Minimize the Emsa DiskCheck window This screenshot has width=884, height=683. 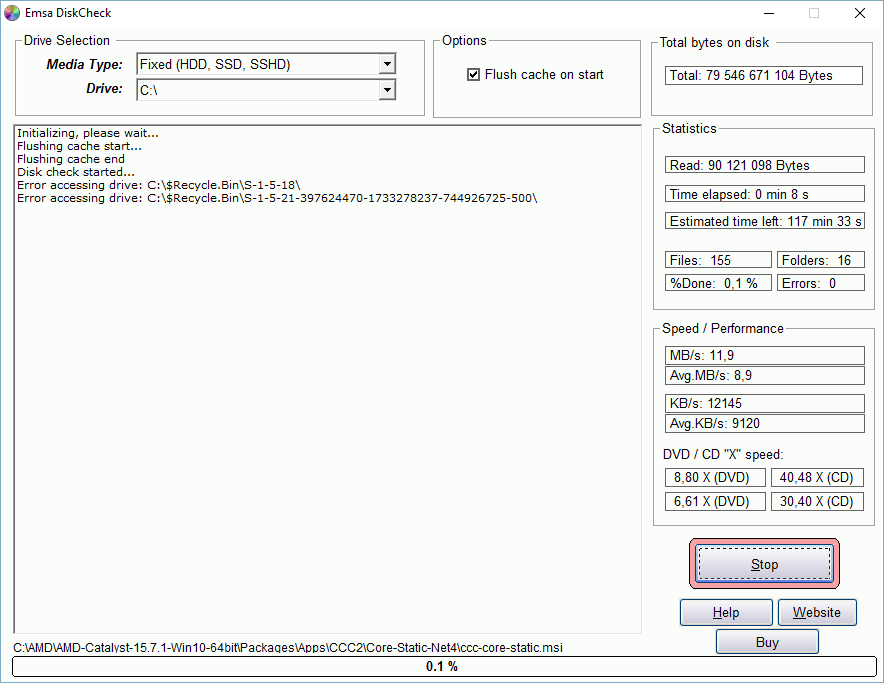(x=769, y=13)
